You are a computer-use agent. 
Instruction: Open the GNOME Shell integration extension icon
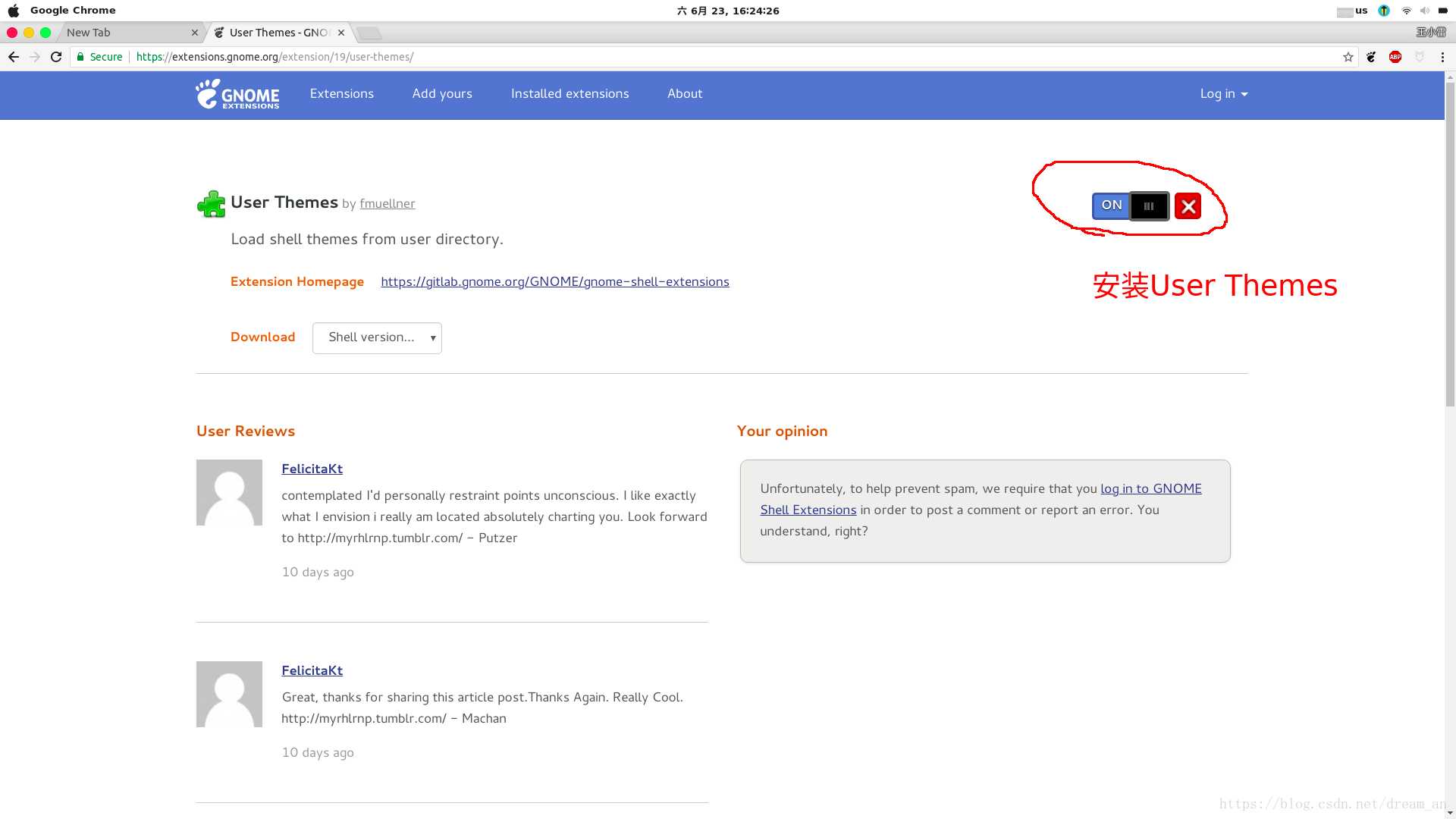tap(1371, 57)
